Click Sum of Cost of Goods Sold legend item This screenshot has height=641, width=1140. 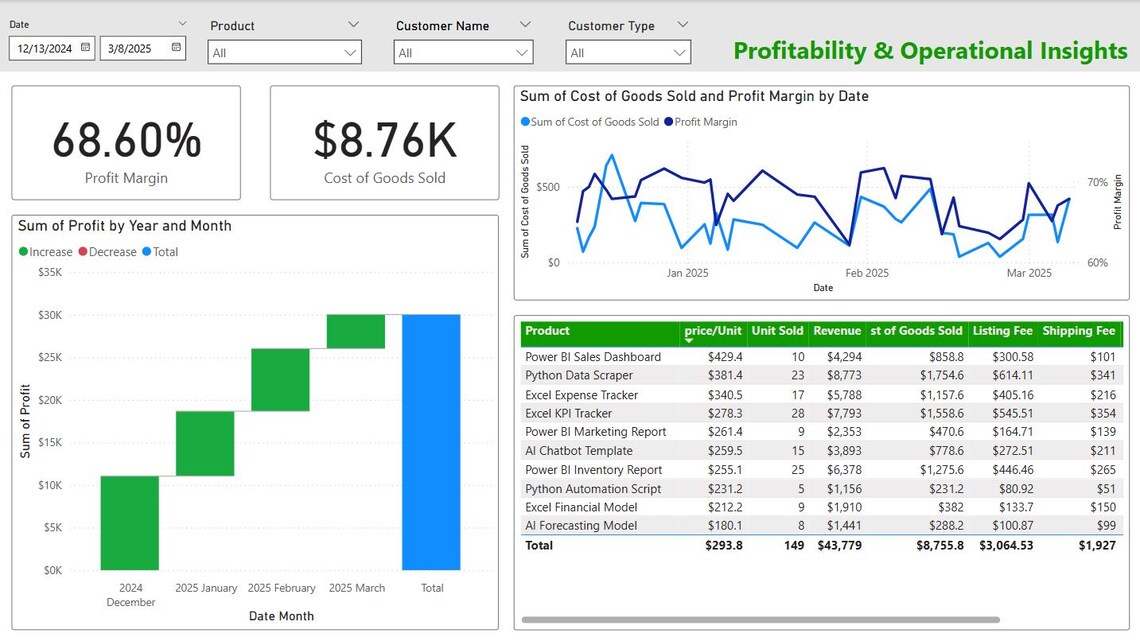pyautogui.click(x=590, y=122)
